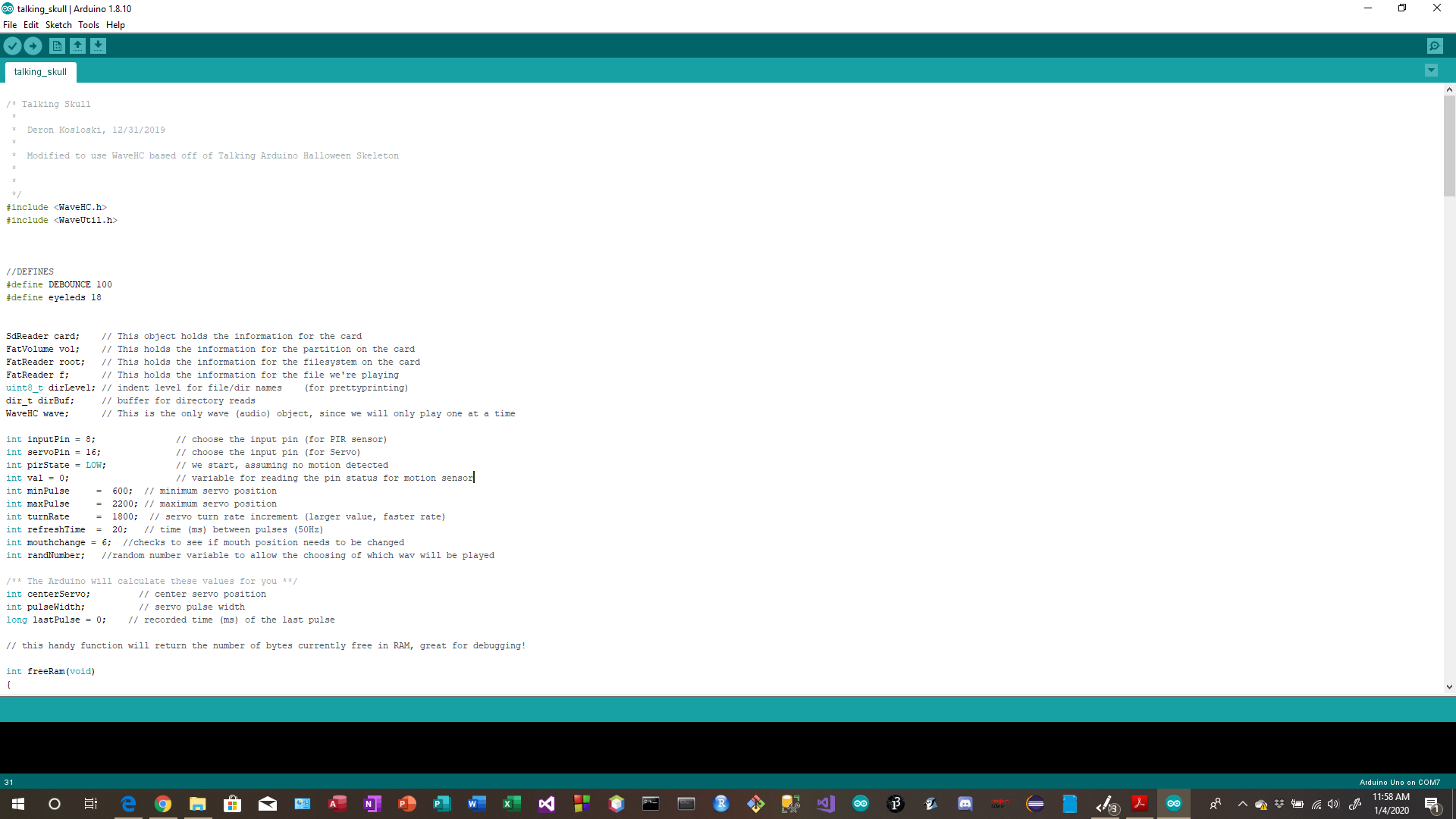Open the Sketch menu
Viewport: 1456px width, 819px height.
58,25
